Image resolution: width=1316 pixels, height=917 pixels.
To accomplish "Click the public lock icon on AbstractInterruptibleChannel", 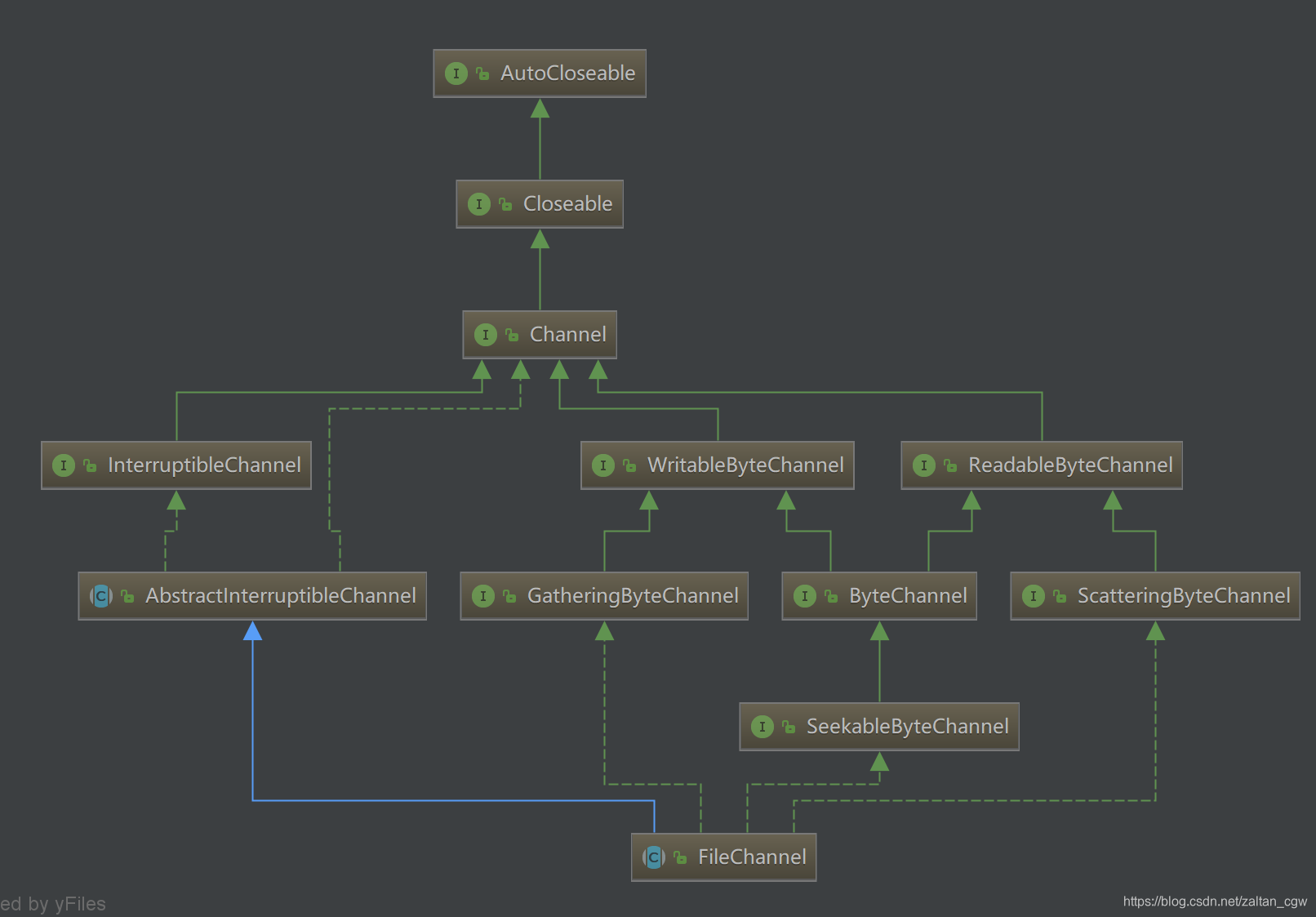I will click(127, 596).
